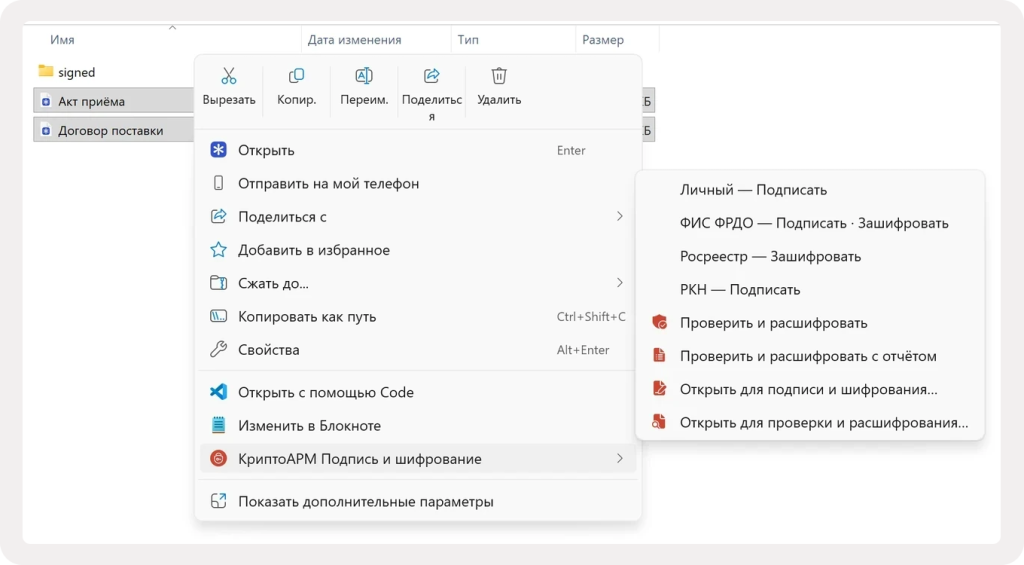The width and height of the screenshot is (1024, 565).
Task: Select Добавить в избранное
Action: 418,250
